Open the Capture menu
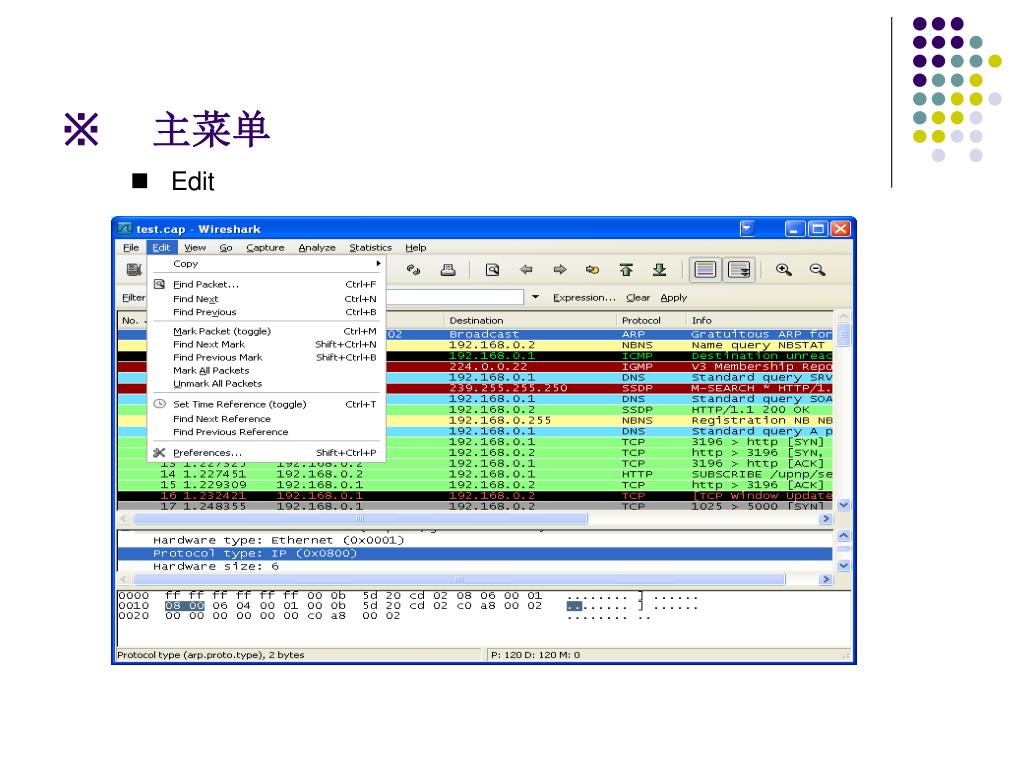This screenshot has height=768, width=1024. pyautogui.click(x=265, y=248)
